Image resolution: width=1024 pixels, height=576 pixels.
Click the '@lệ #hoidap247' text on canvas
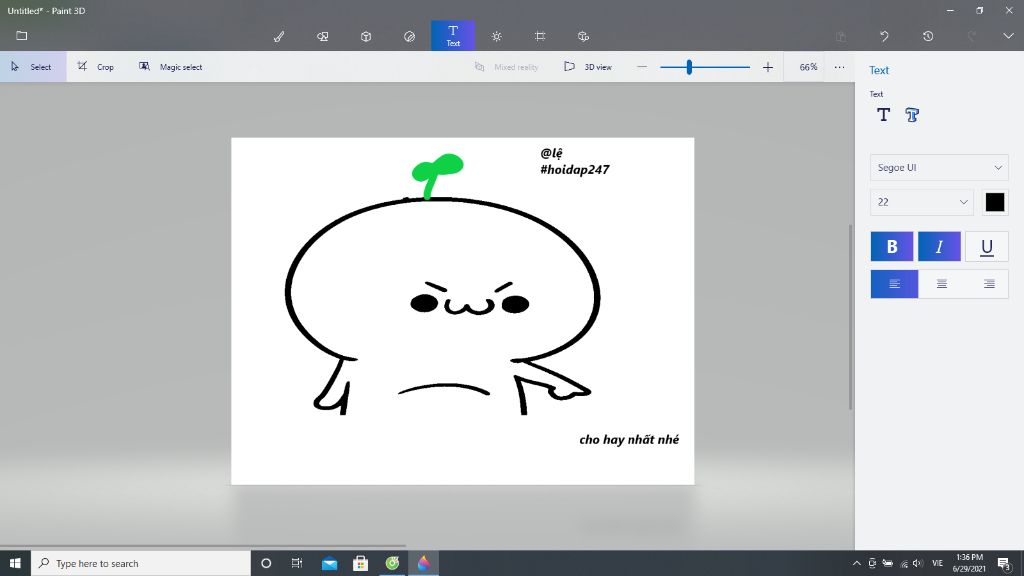pos(575,161)
